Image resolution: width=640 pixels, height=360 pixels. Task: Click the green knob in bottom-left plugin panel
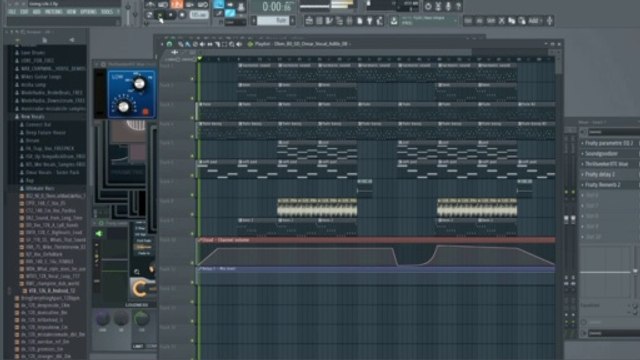point(142,318)
